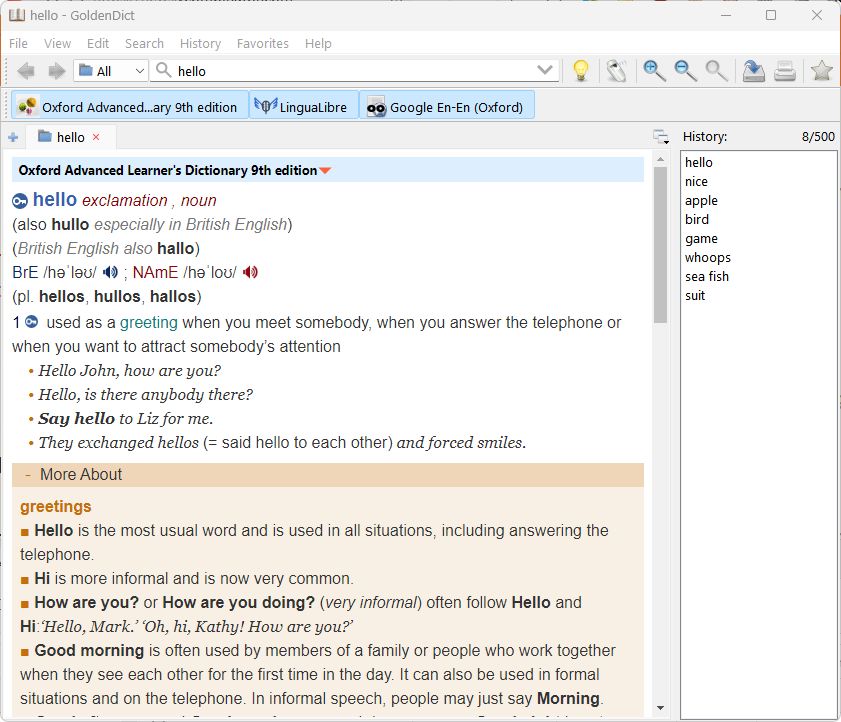Follow the greeting link in the definition
The image size is (841, 722).
point(148,322)
